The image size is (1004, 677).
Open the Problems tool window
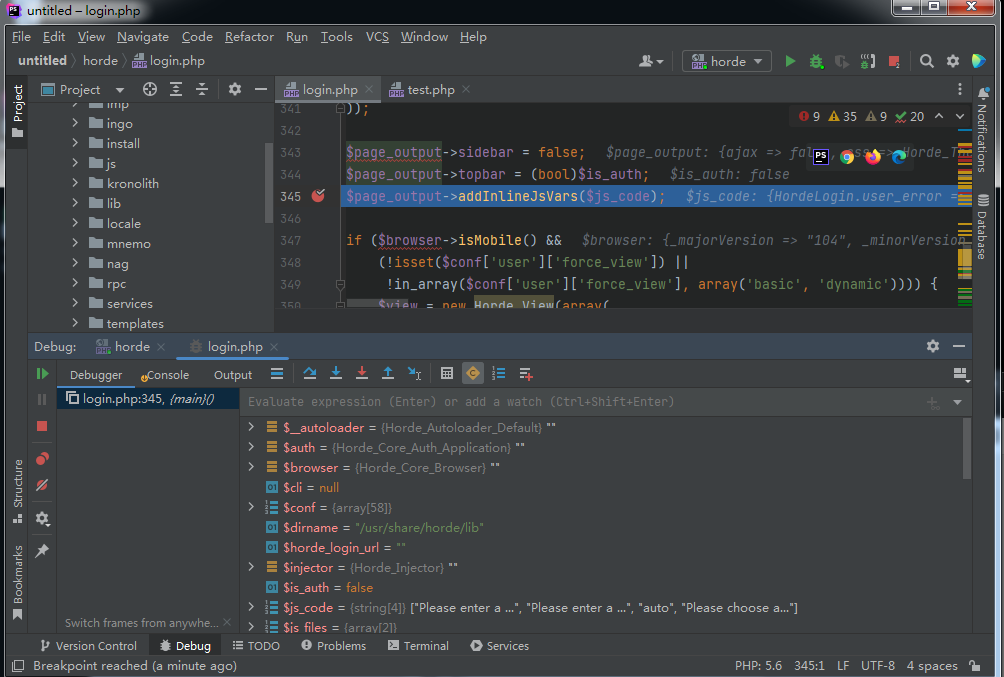[x=334, y=646]
